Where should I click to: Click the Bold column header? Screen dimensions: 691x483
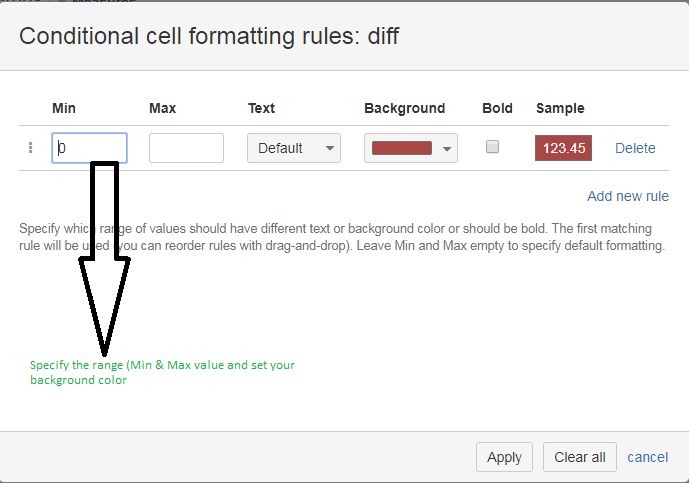click(497, 108)
